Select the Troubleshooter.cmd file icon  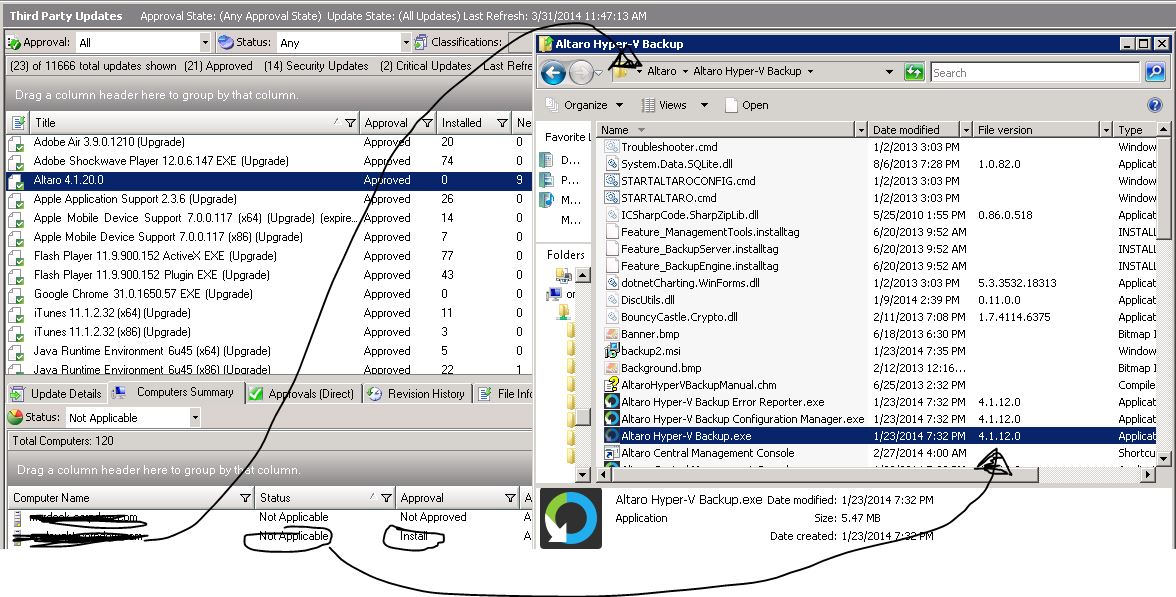click(x=611, y=146)
